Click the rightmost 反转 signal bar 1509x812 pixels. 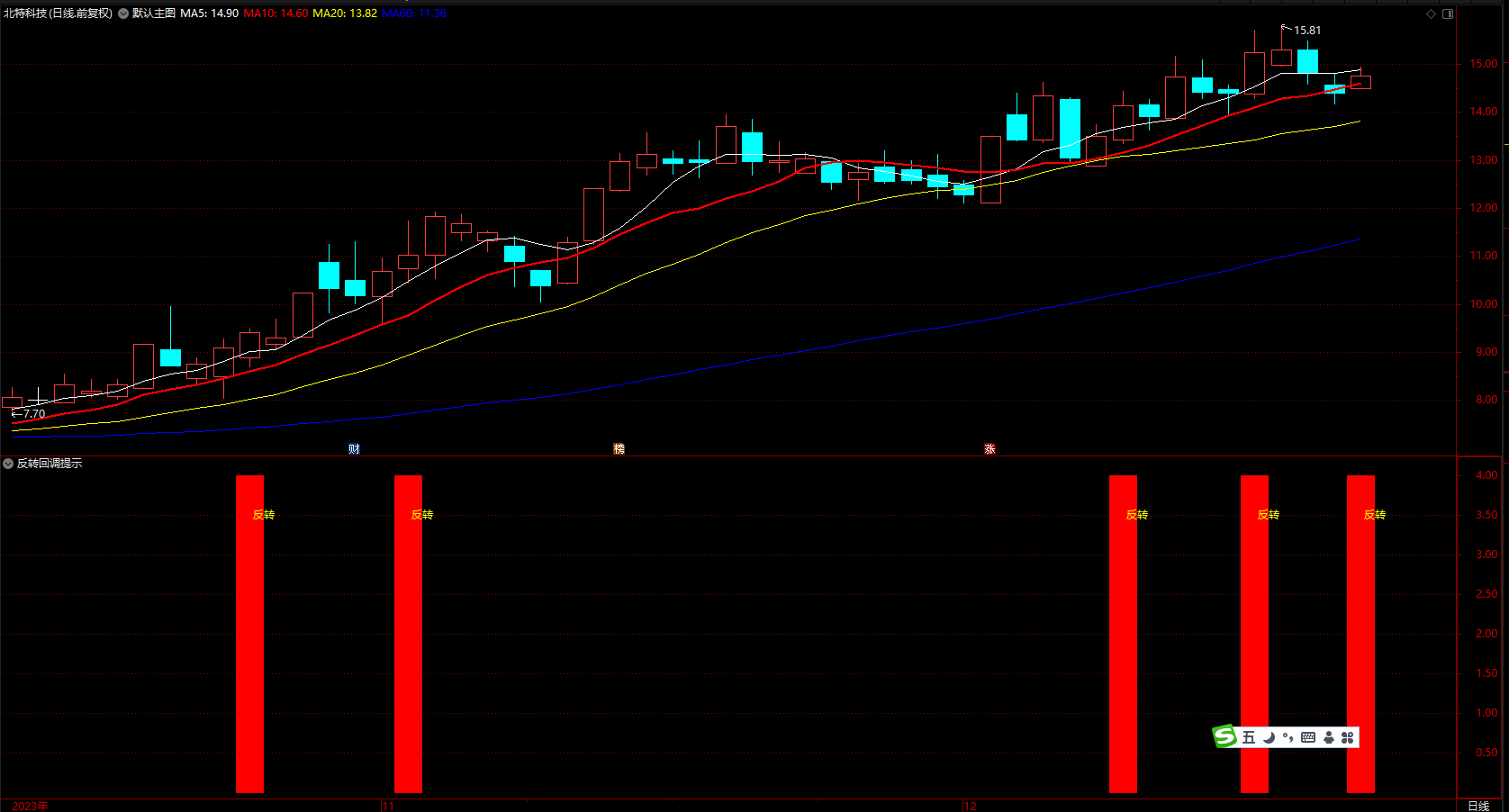[x=1360, y=634]
